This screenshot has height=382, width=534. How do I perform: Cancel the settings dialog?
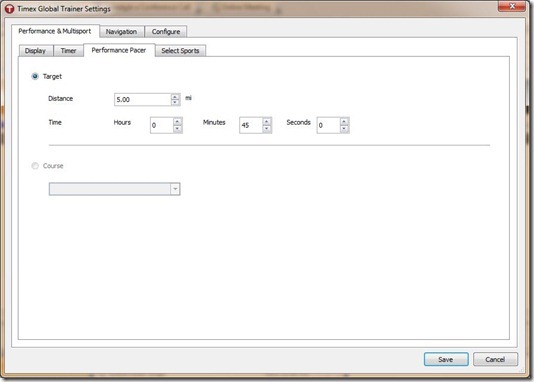(495, 360)
